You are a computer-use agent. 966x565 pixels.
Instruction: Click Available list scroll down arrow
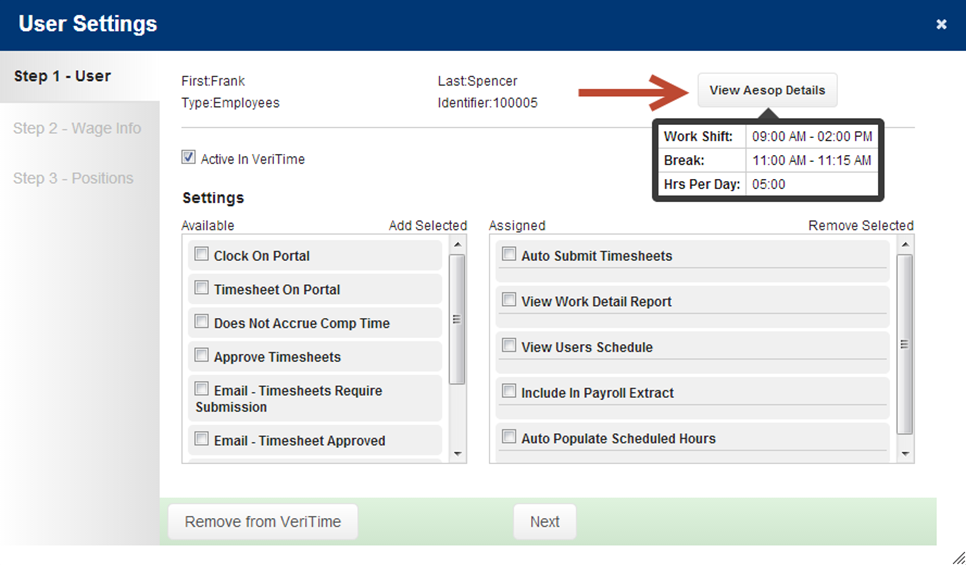click(x=457, y=454)
